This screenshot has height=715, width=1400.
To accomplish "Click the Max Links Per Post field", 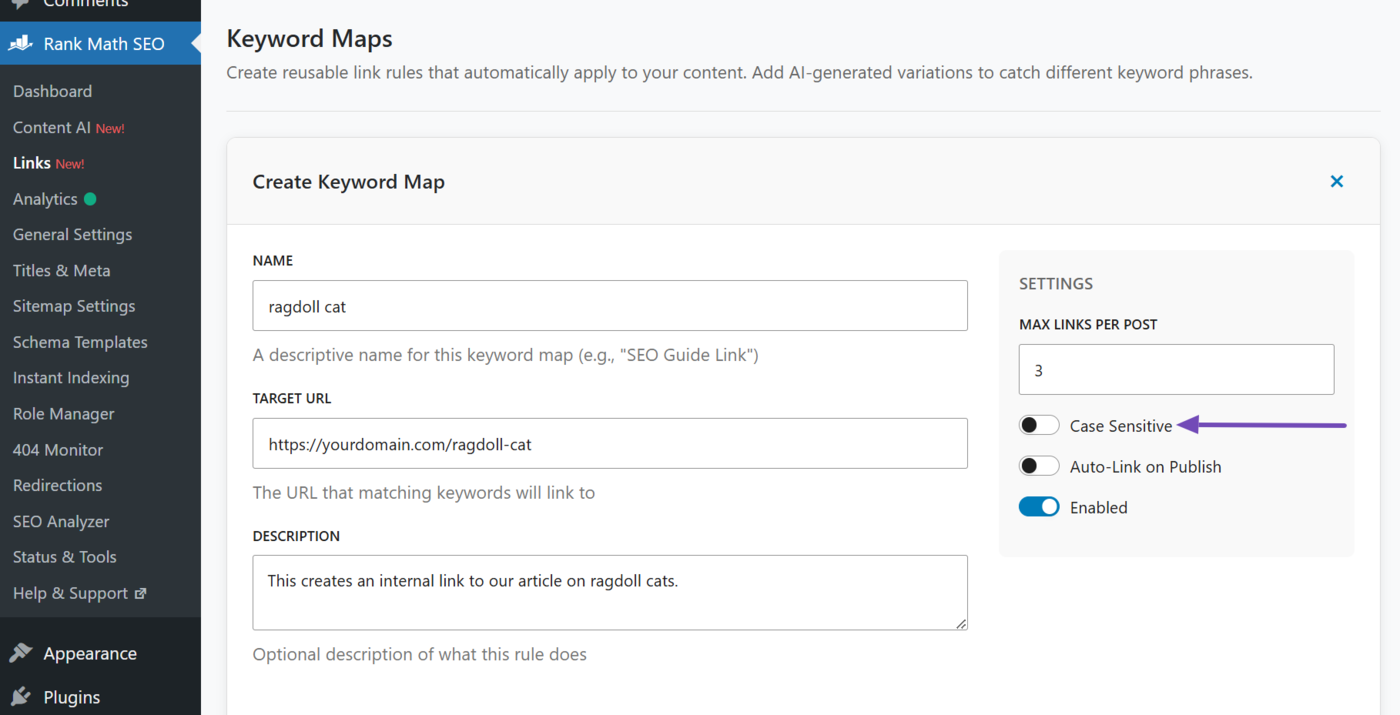I will [1176, 369].
